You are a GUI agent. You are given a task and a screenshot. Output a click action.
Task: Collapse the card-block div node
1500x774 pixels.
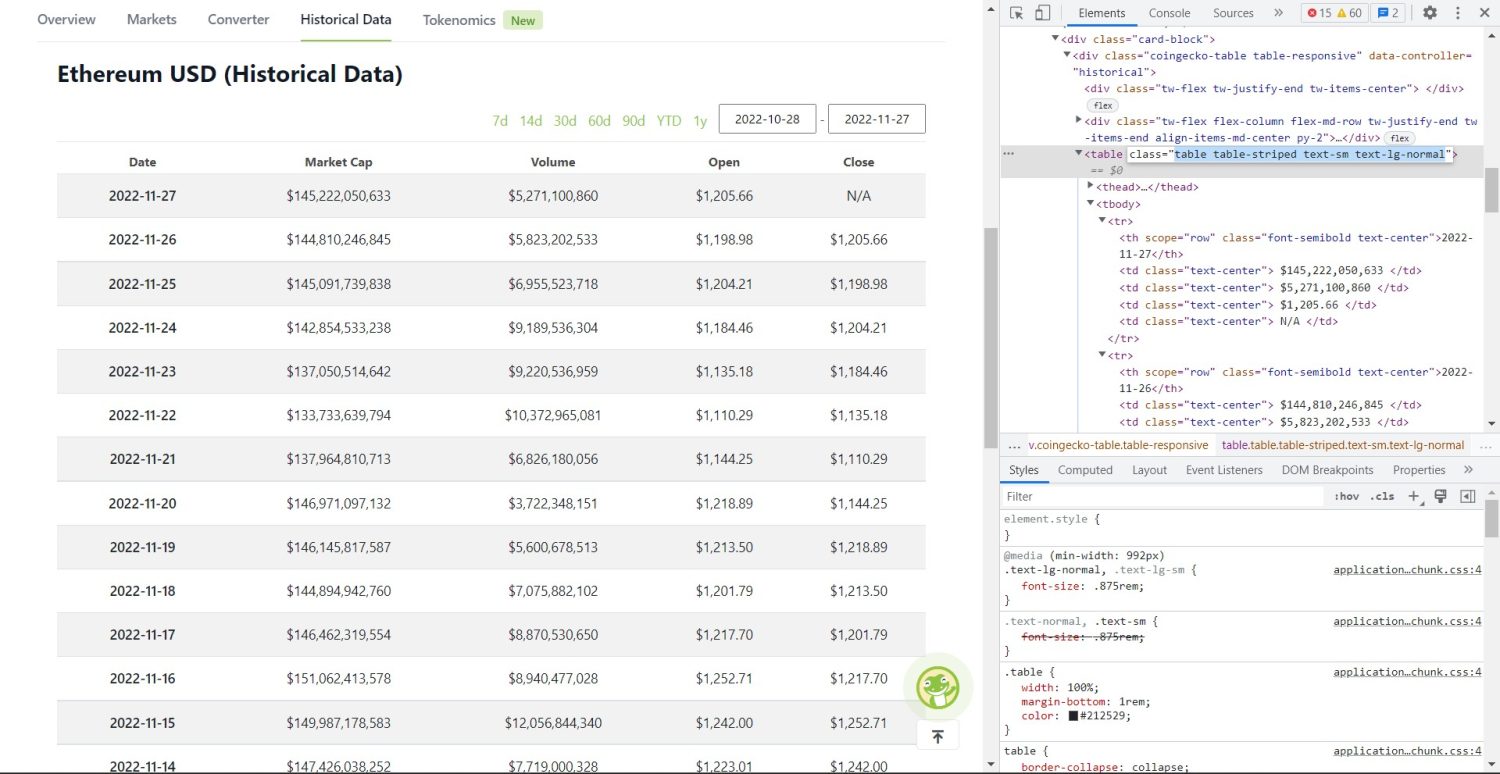(1054, 38)
